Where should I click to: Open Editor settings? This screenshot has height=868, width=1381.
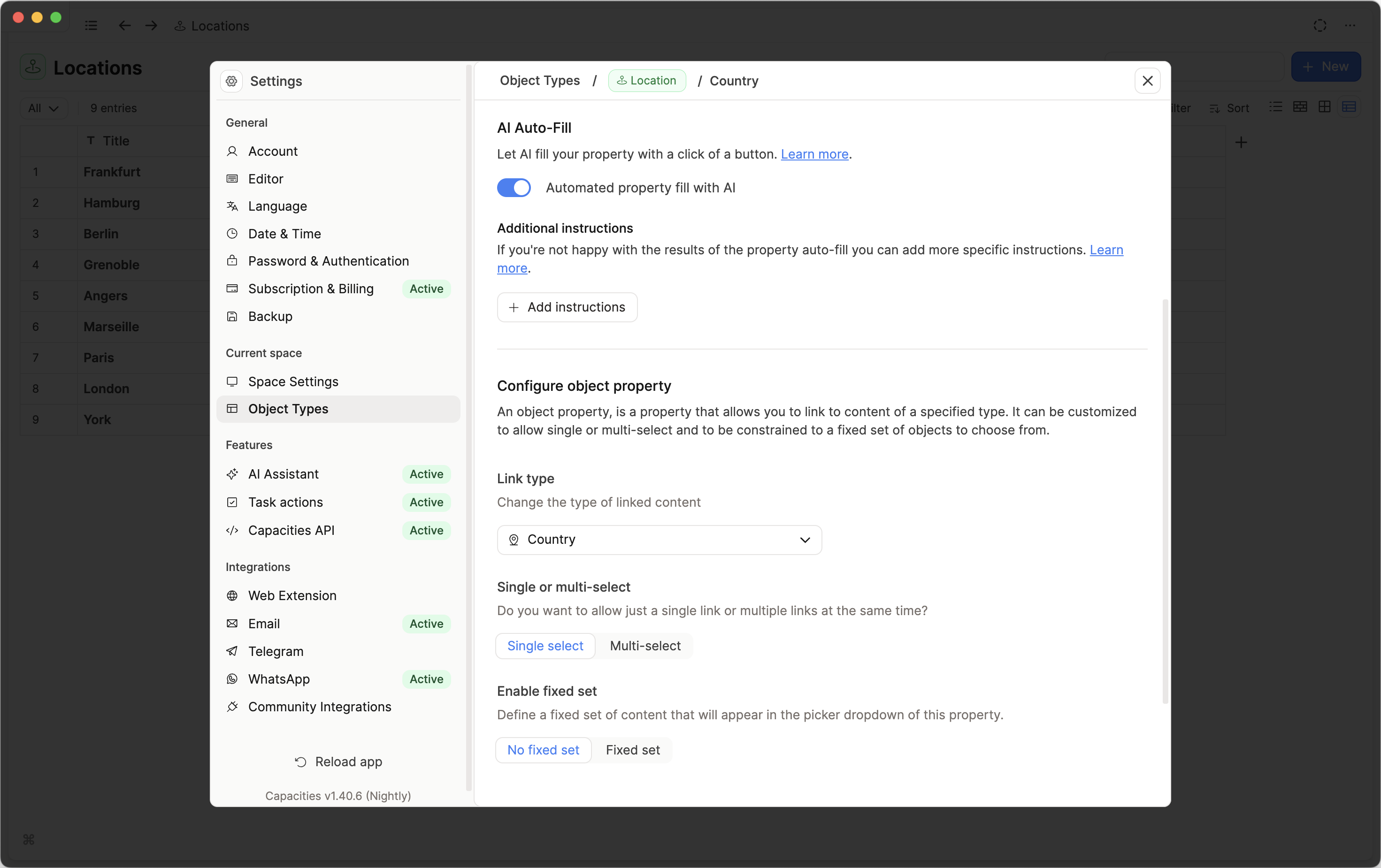coord(338,179)
